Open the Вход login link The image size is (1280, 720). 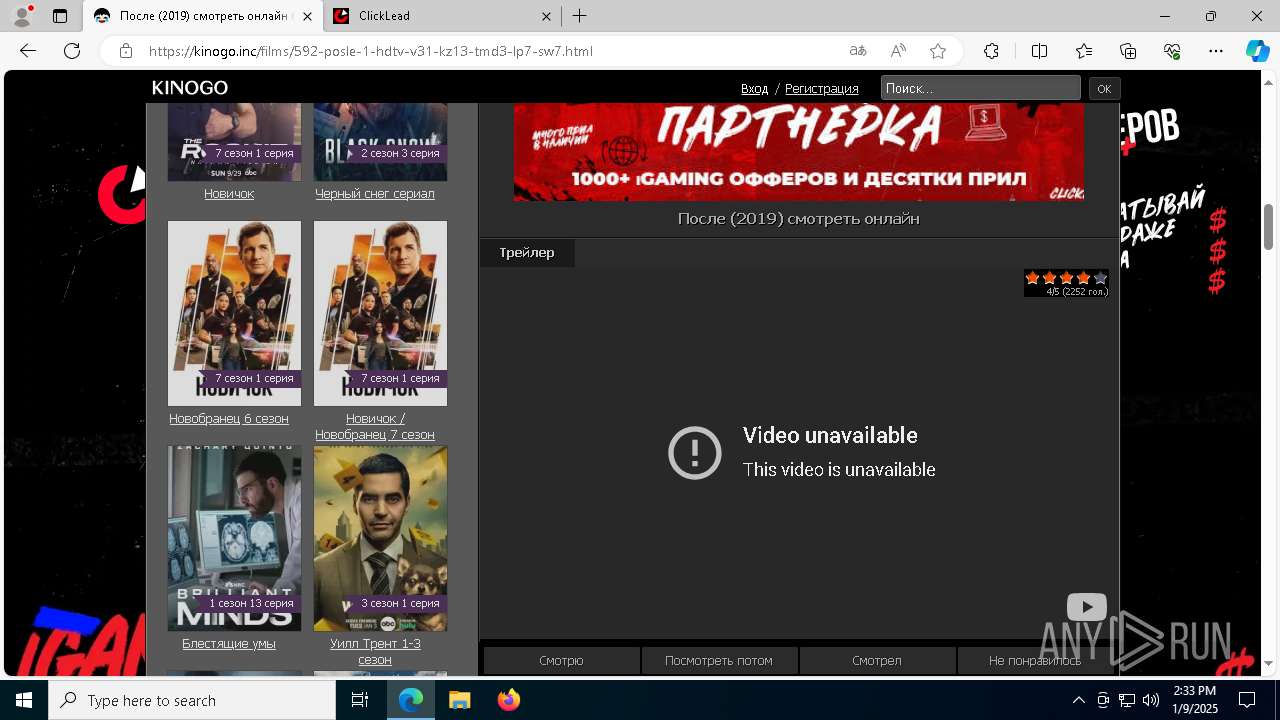click(754, 89)
